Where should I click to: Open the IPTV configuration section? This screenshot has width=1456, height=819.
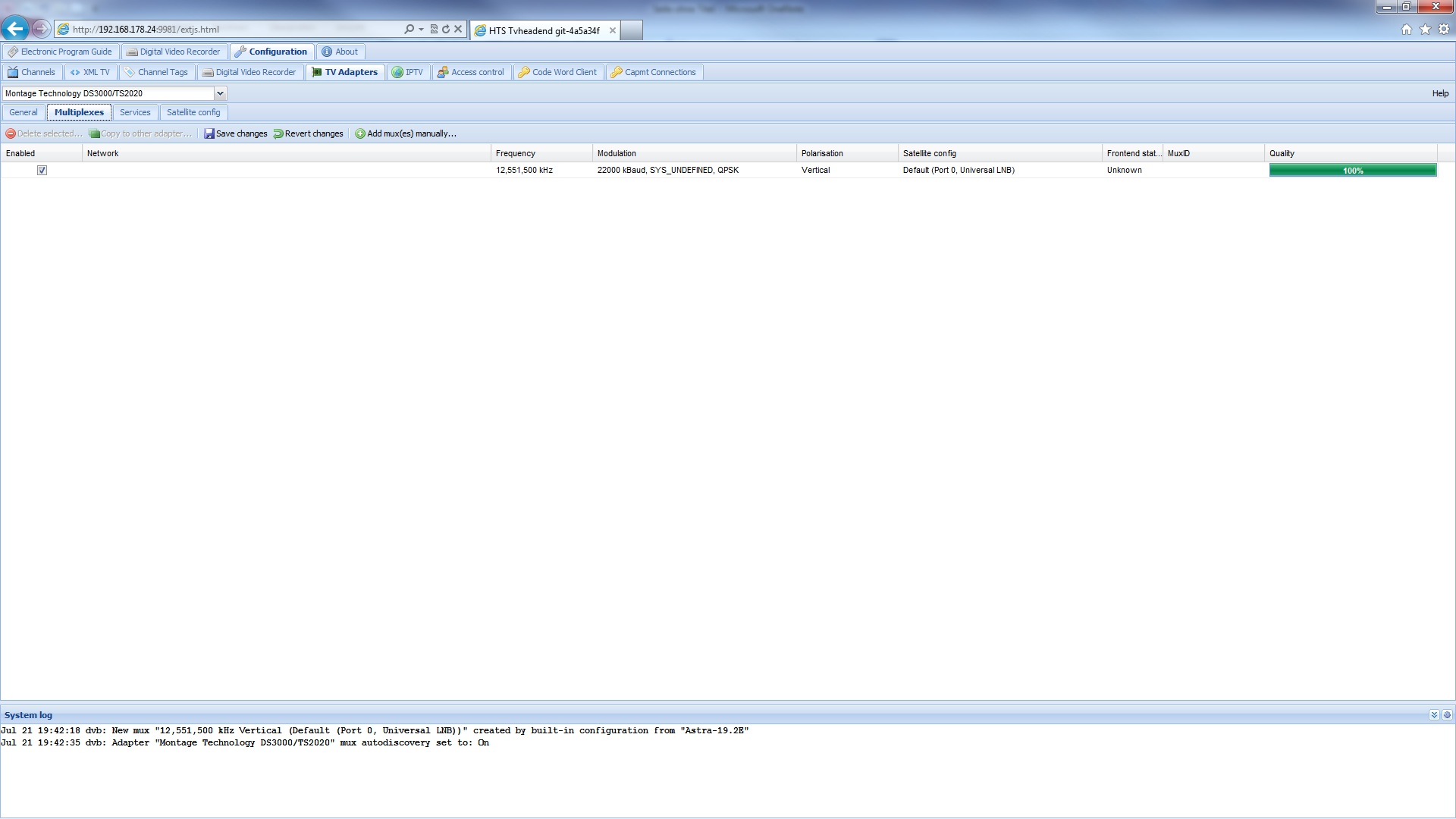pos(408,72)
